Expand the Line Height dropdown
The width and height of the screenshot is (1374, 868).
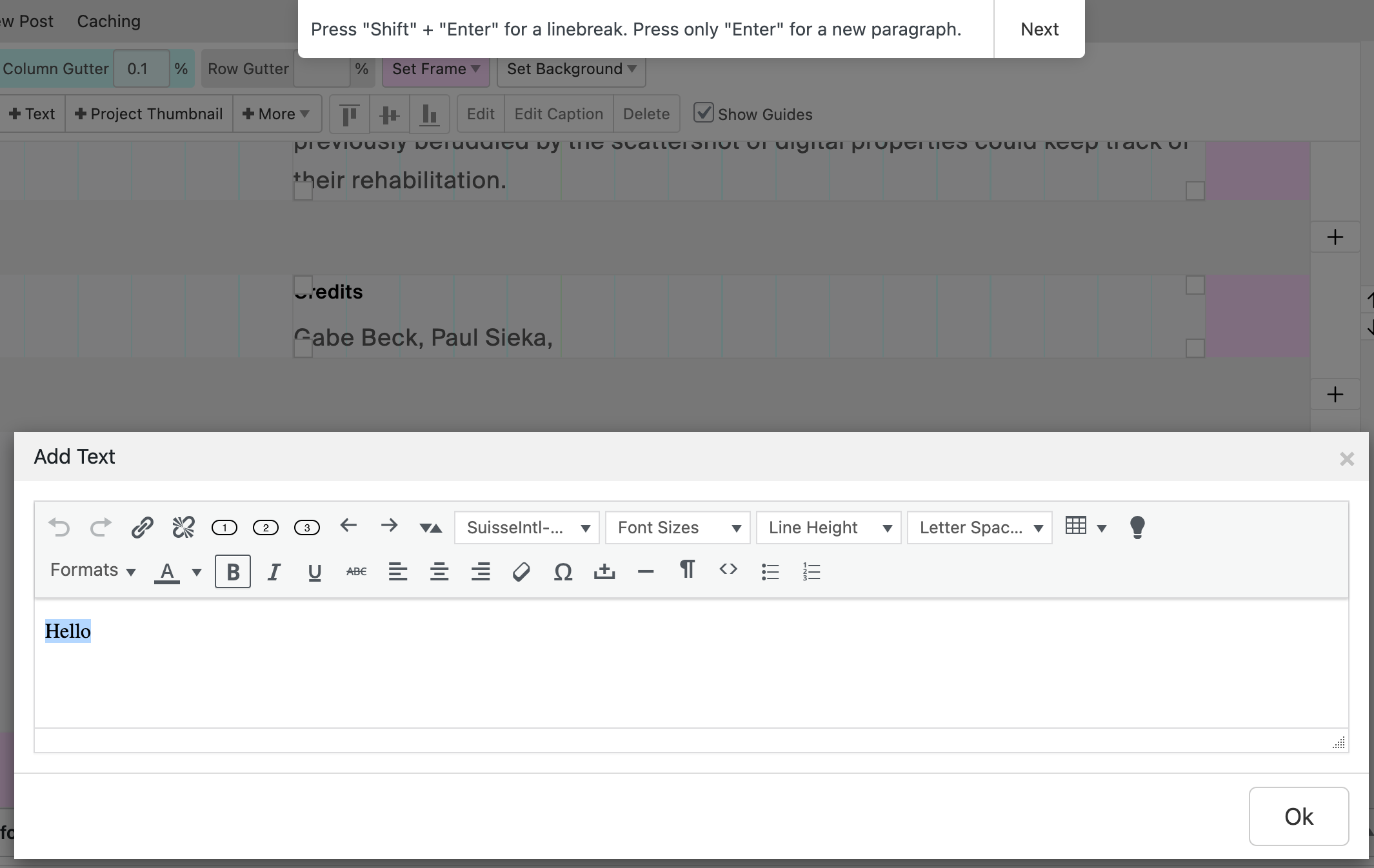point(828,528)
